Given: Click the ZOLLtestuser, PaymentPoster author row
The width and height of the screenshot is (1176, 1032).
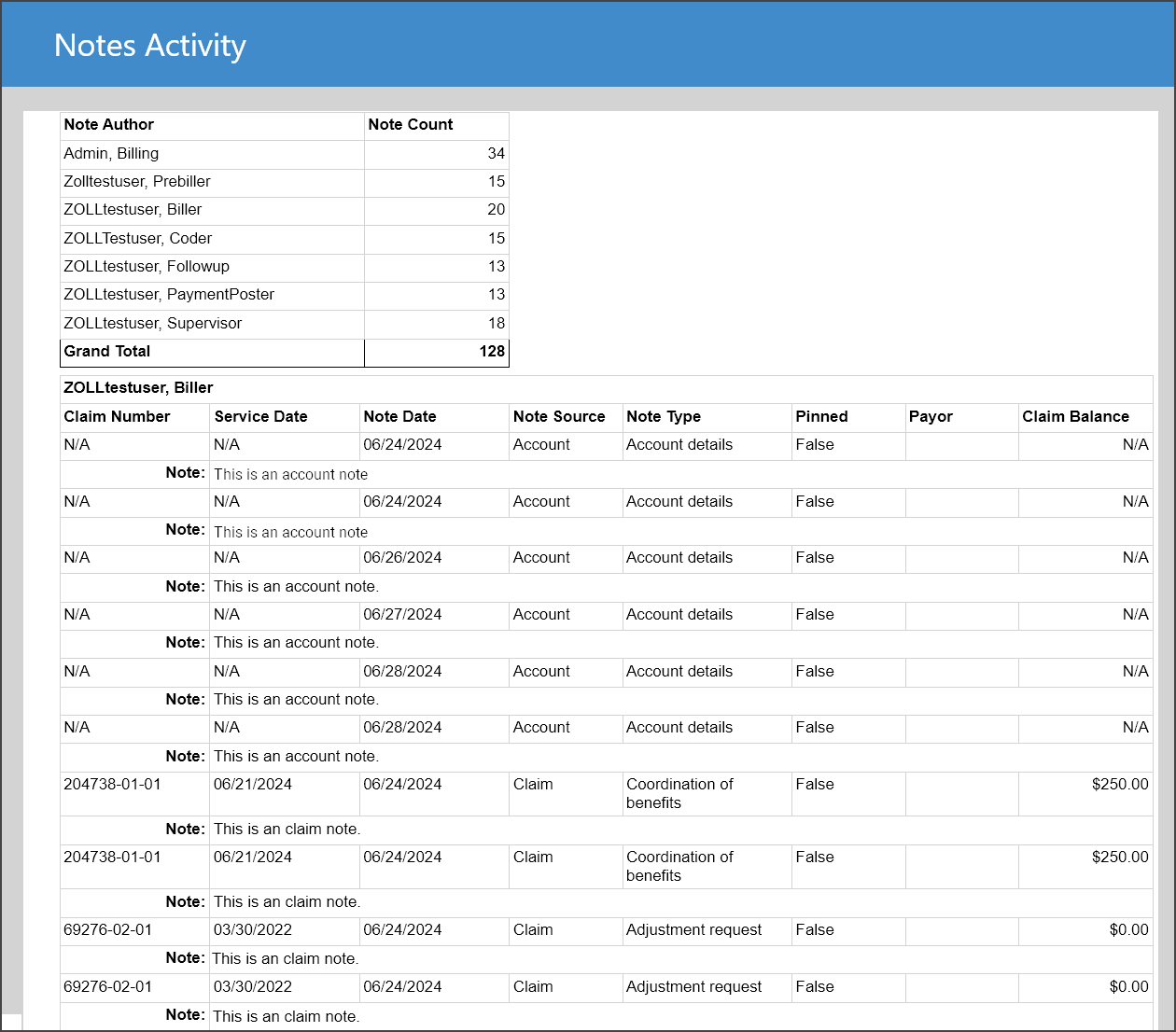Looking at the screenshot, I should (284, 295).
